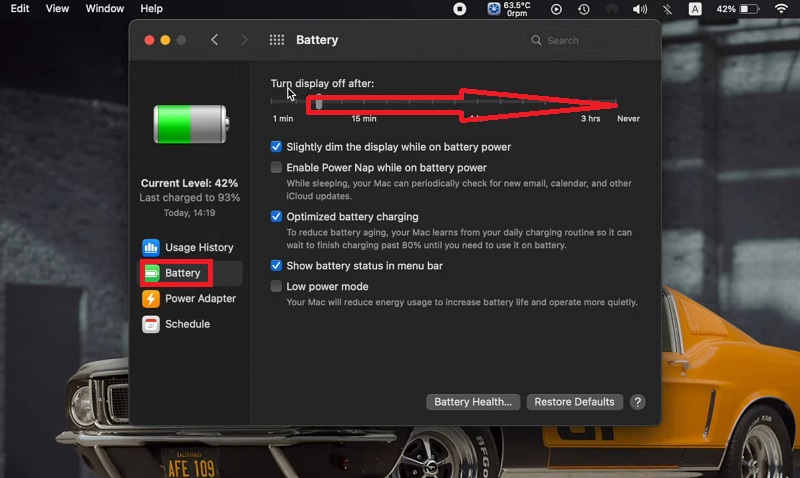Disable slightly dim display on battery
800x478 pixels.
[x=277, y=147]
